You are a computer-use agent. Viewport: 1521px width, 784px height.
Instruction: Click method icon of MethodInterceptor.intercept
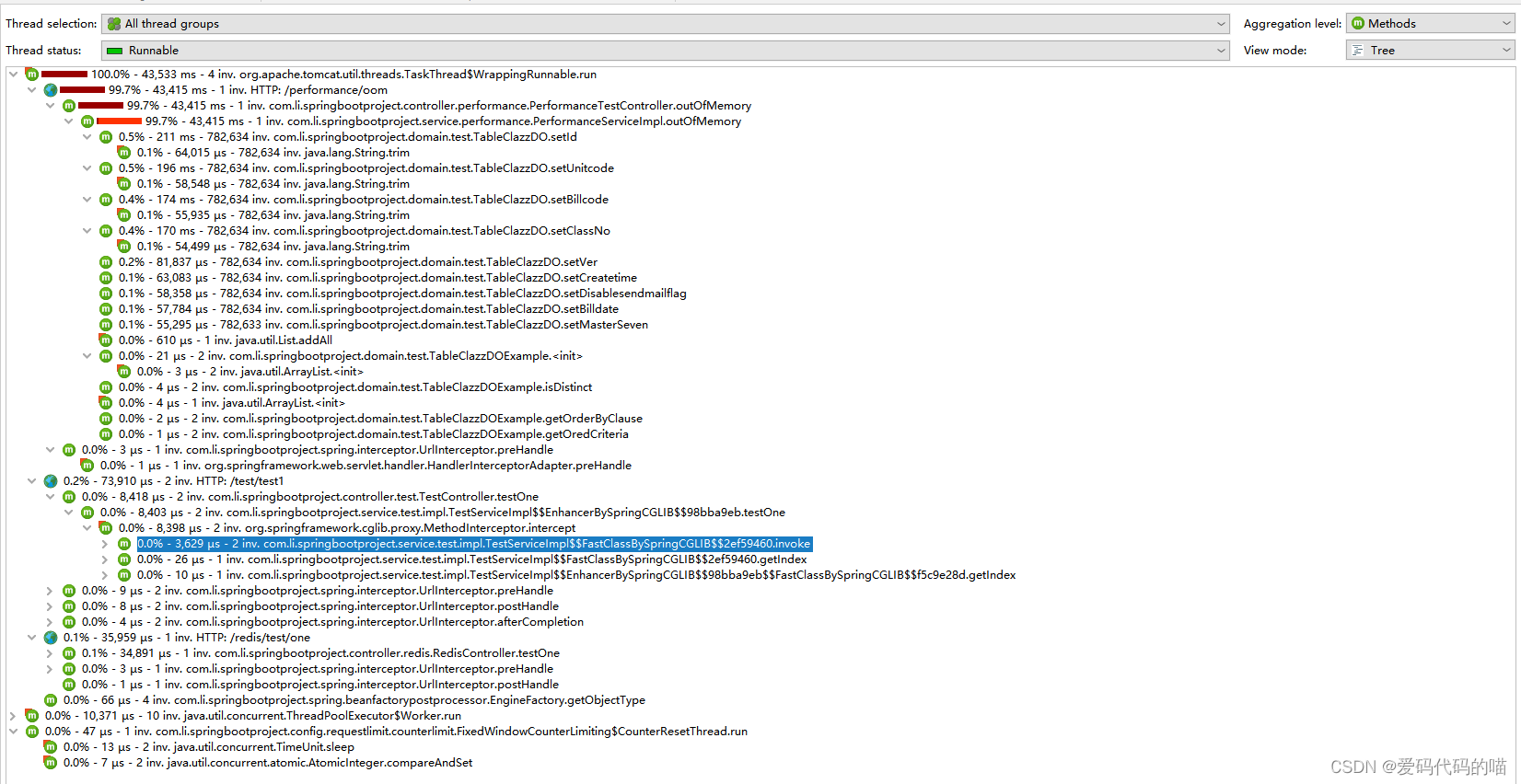click(105, 528)
